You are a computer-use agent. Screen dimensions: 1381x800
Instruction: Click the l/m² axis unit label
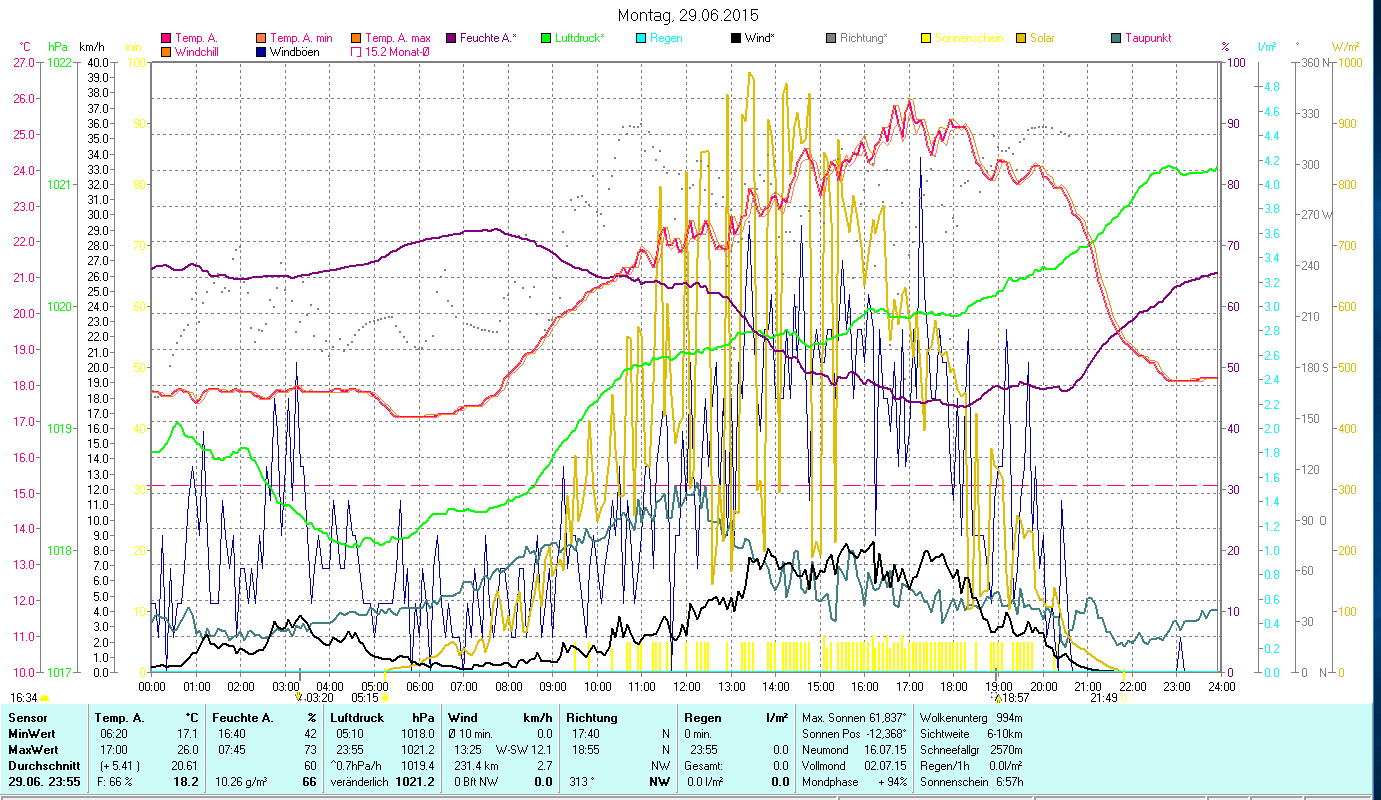click(1266, 47)
